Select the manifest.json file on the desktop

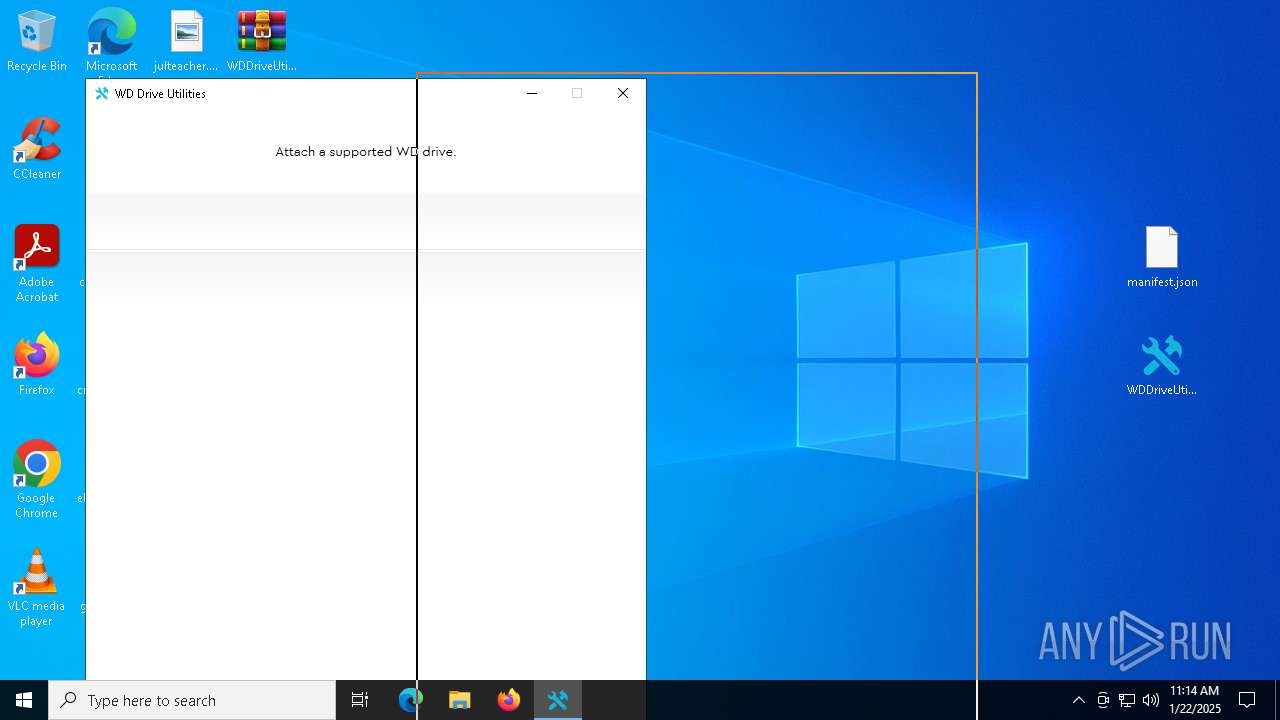click(1162, 257)
